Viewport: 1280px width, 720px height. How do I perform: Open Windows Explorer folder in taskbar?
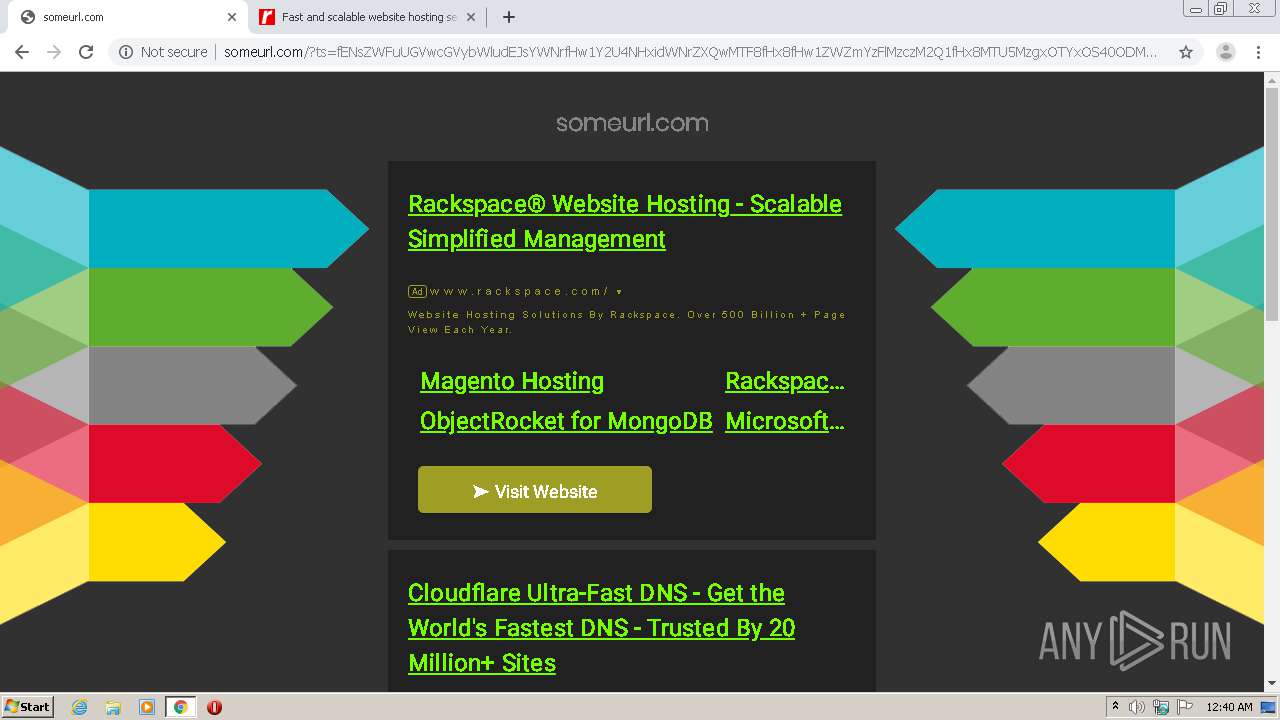tap(113, 707)
